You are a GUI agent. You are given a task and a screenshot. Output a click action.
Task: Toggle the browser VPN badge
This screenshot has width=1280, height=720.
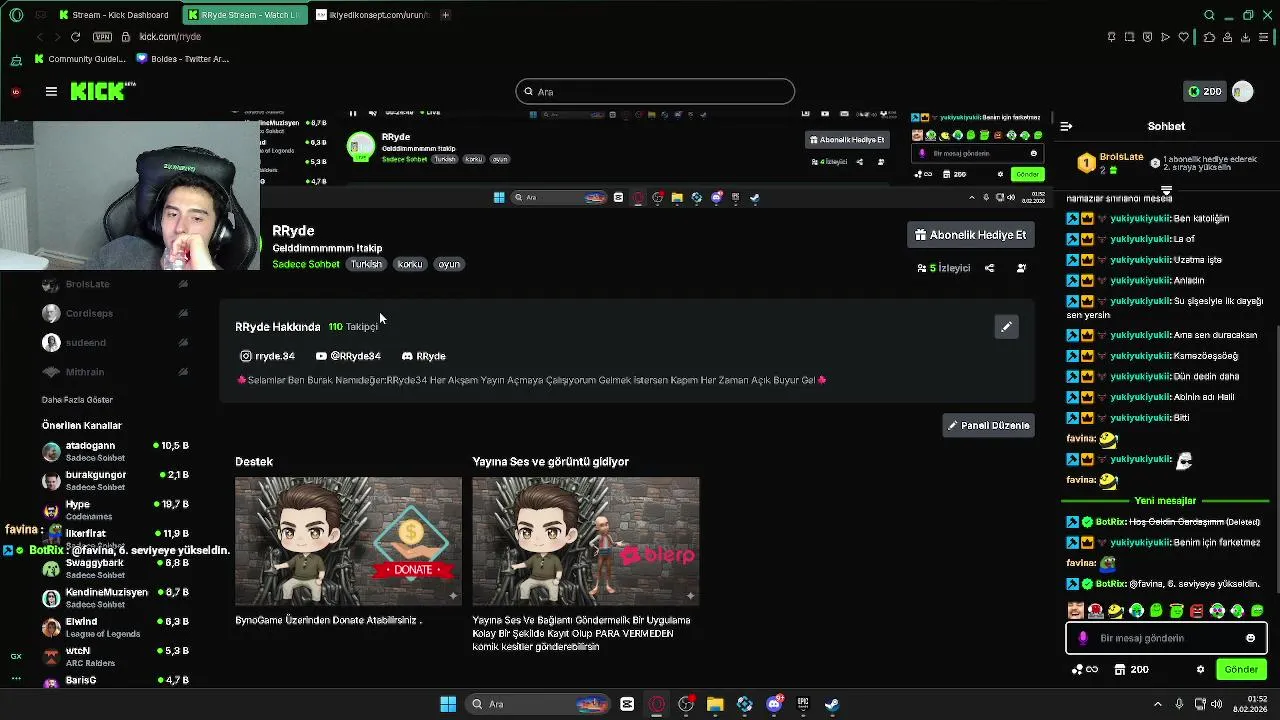coord(102,37)
